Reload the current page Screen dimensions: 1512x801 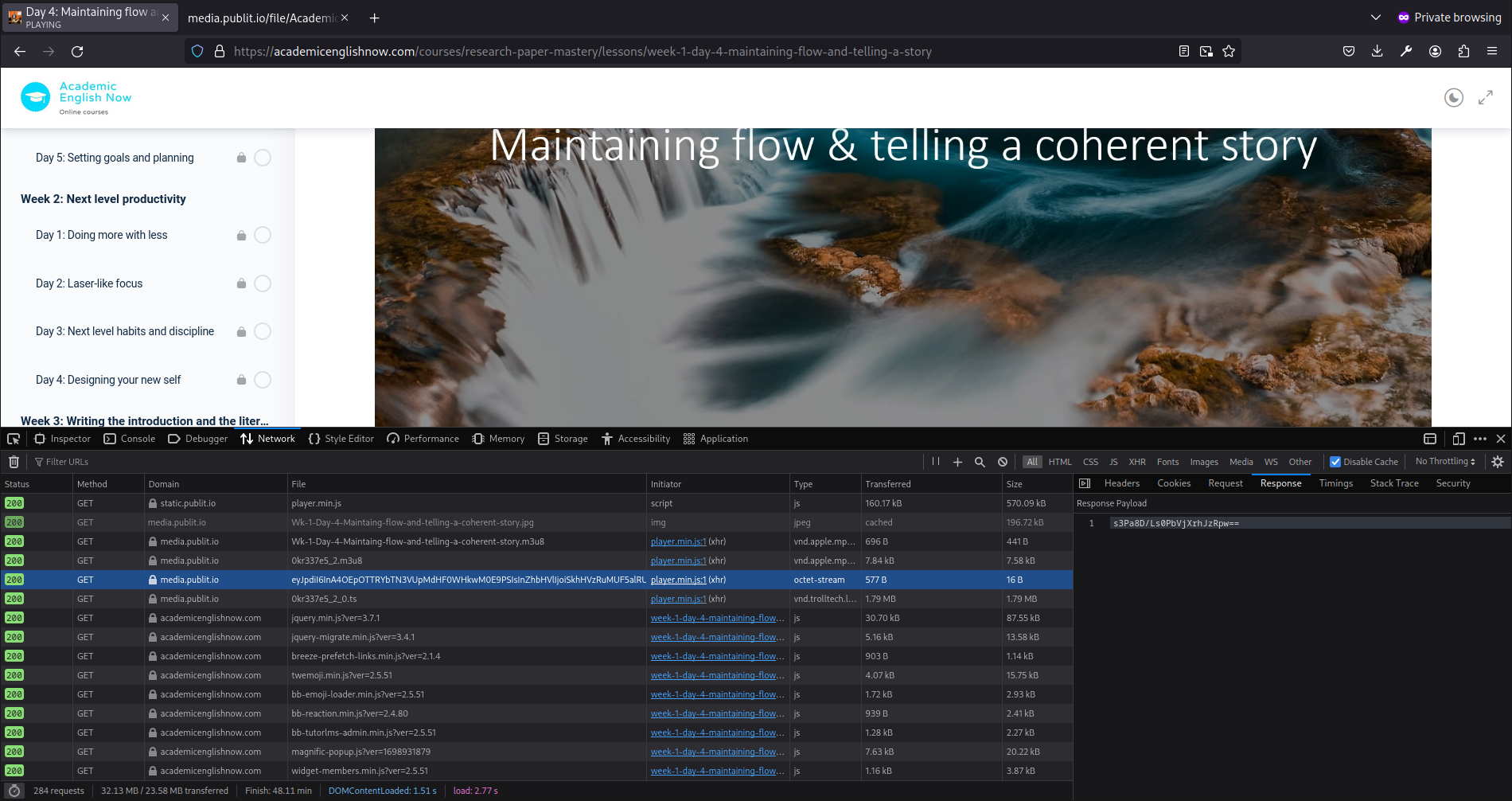(77, 52)
